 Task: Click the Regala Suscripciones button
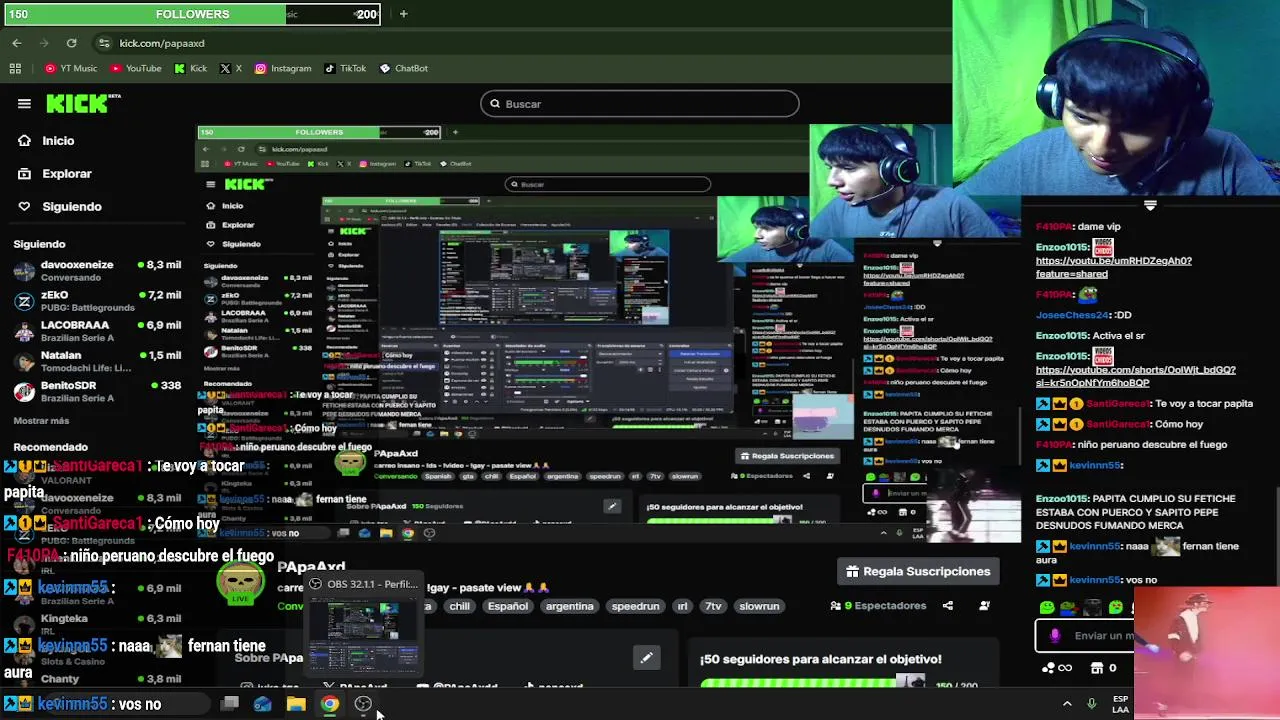[918, 571]
